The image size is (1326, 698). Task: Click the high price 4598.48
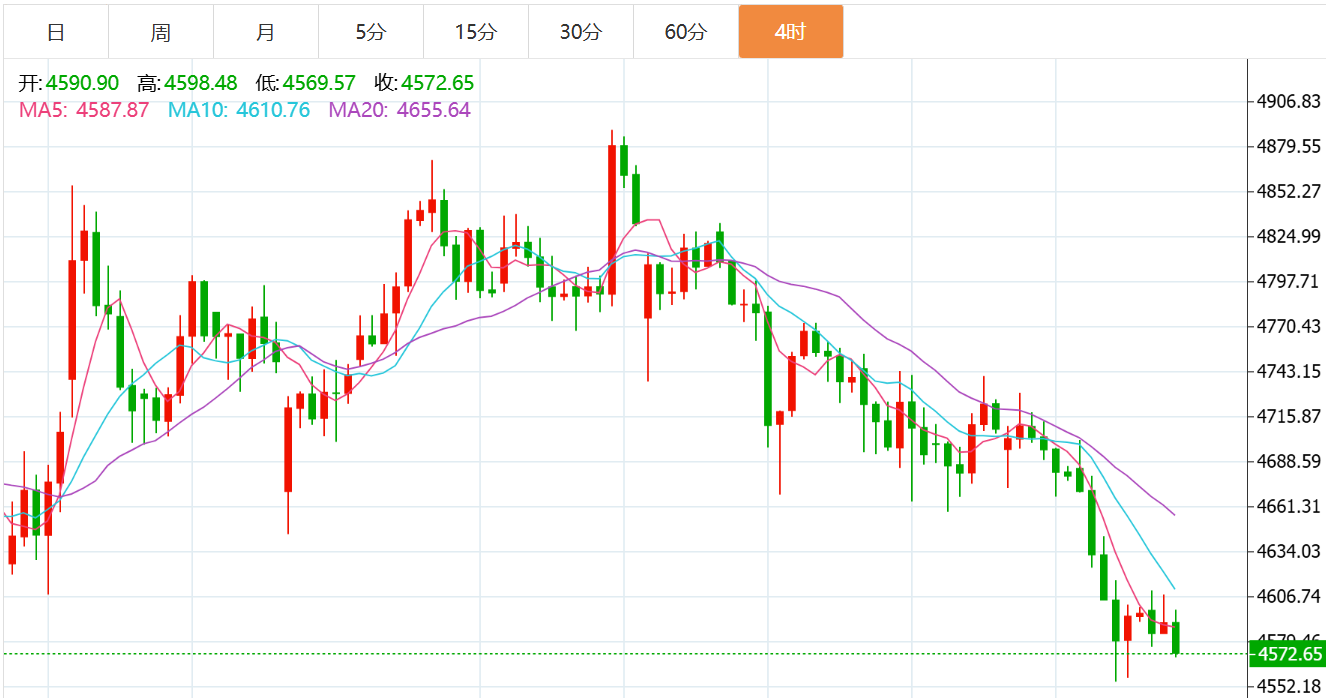pos(201,83)
